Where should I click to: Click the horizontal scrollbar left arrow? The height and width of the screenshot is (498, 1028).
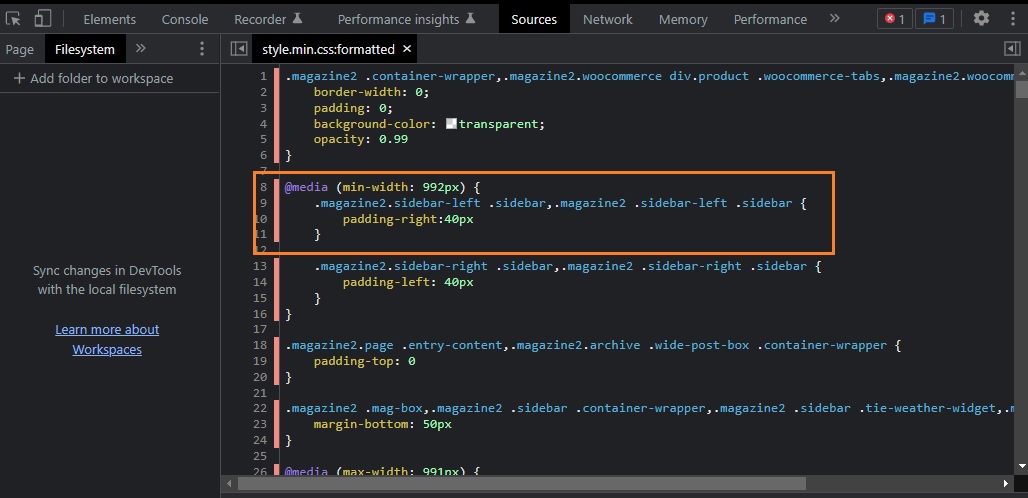[x=229, y=484]
